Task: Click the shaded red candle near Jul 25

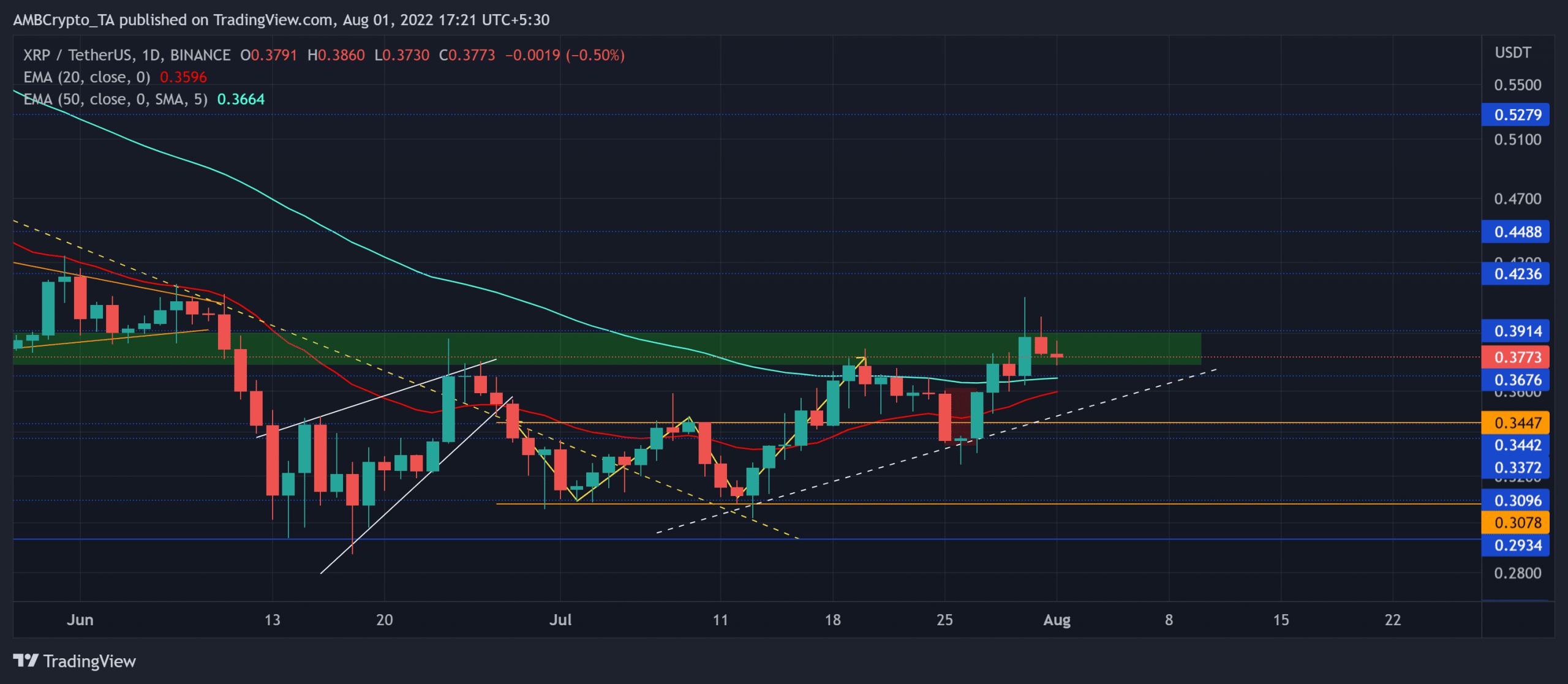Action: coord(944,416)
